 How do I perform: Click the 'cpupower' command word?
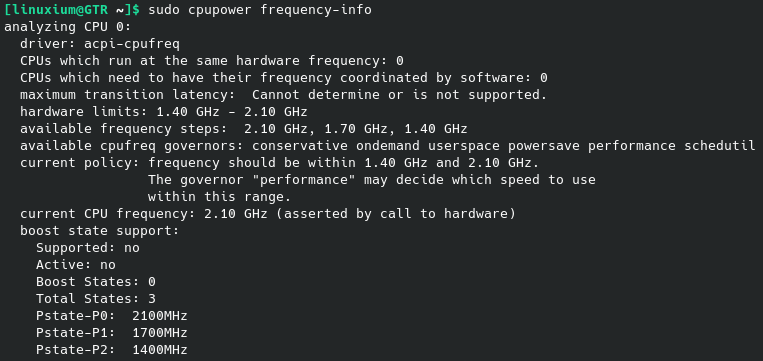220,10
